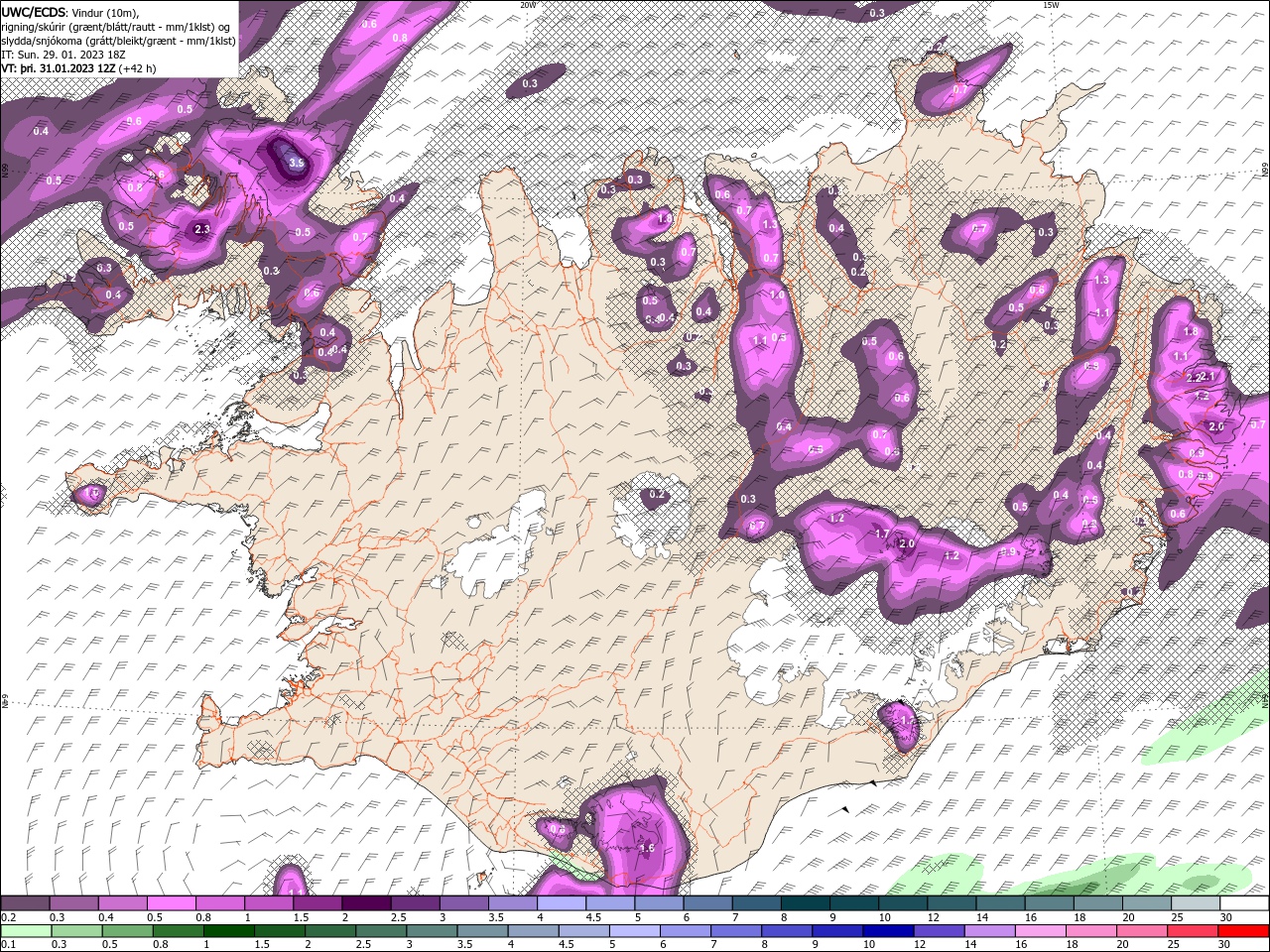Pick light green rain-legend swatch between 0.1 and 0.3
Image resolution: width=1270 pixels, height=952 pixels.
coord(25,931)
